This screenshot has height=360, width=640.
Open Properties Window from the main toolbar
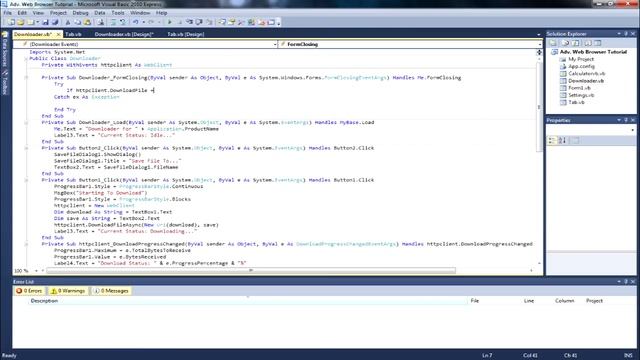point(231,22)
